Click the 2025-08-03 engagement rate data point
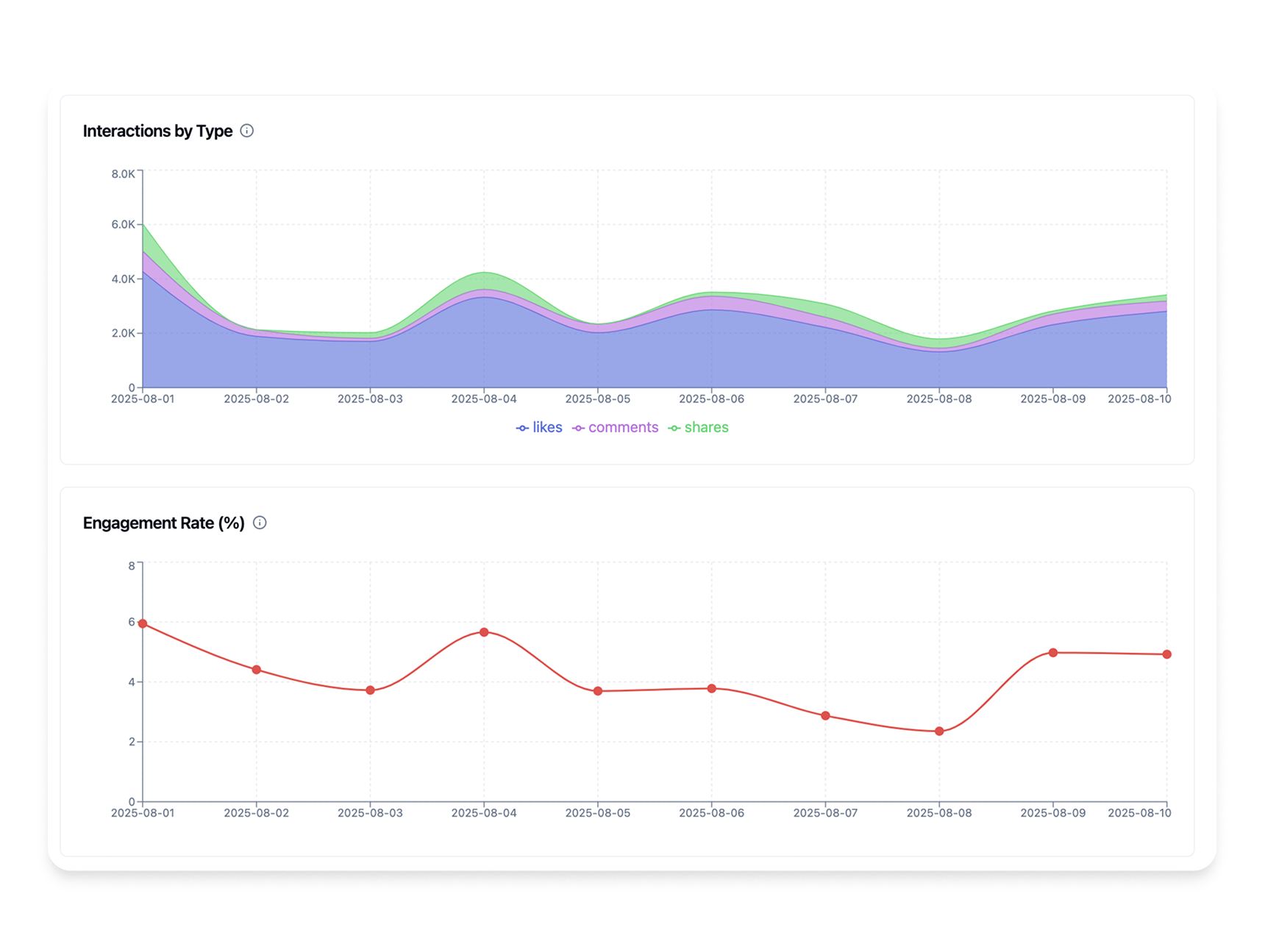Image resolution: width=1265 pixels, height=952 pixels. (371, 690)
